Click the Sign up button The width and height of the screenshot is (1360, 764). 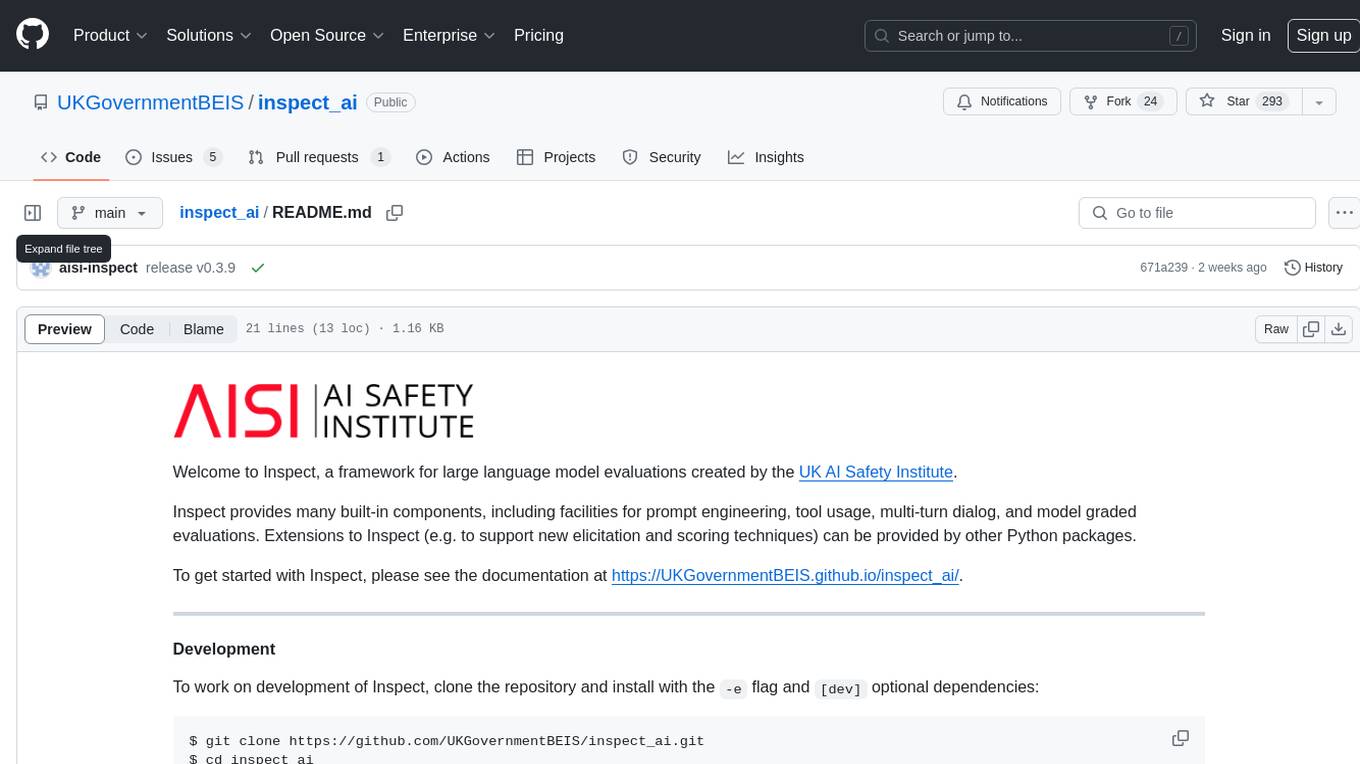click(x=1324, y=35)
